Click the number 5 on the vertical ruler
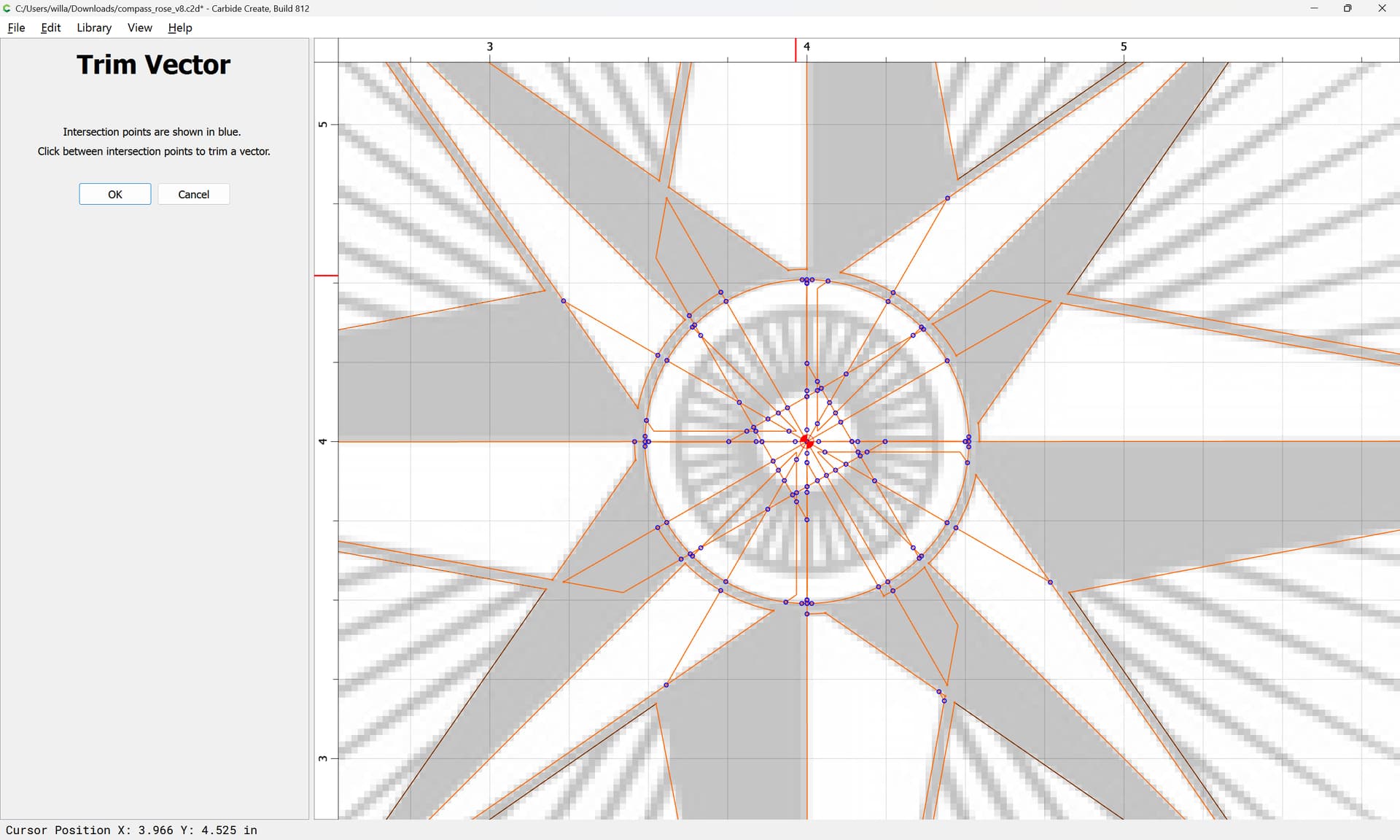The width and height of the screenshot is (1400, 840). tap(322, 125)
